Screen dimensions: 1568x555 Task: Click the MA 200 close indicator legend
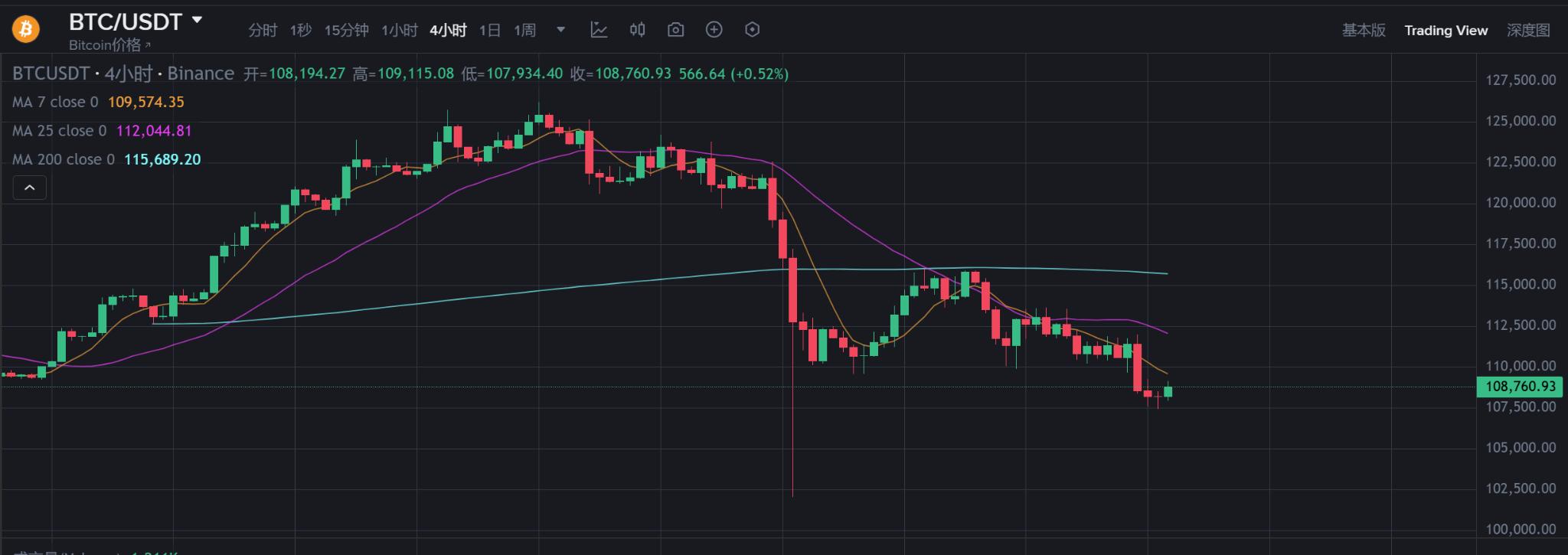click(x=64, y=160)
